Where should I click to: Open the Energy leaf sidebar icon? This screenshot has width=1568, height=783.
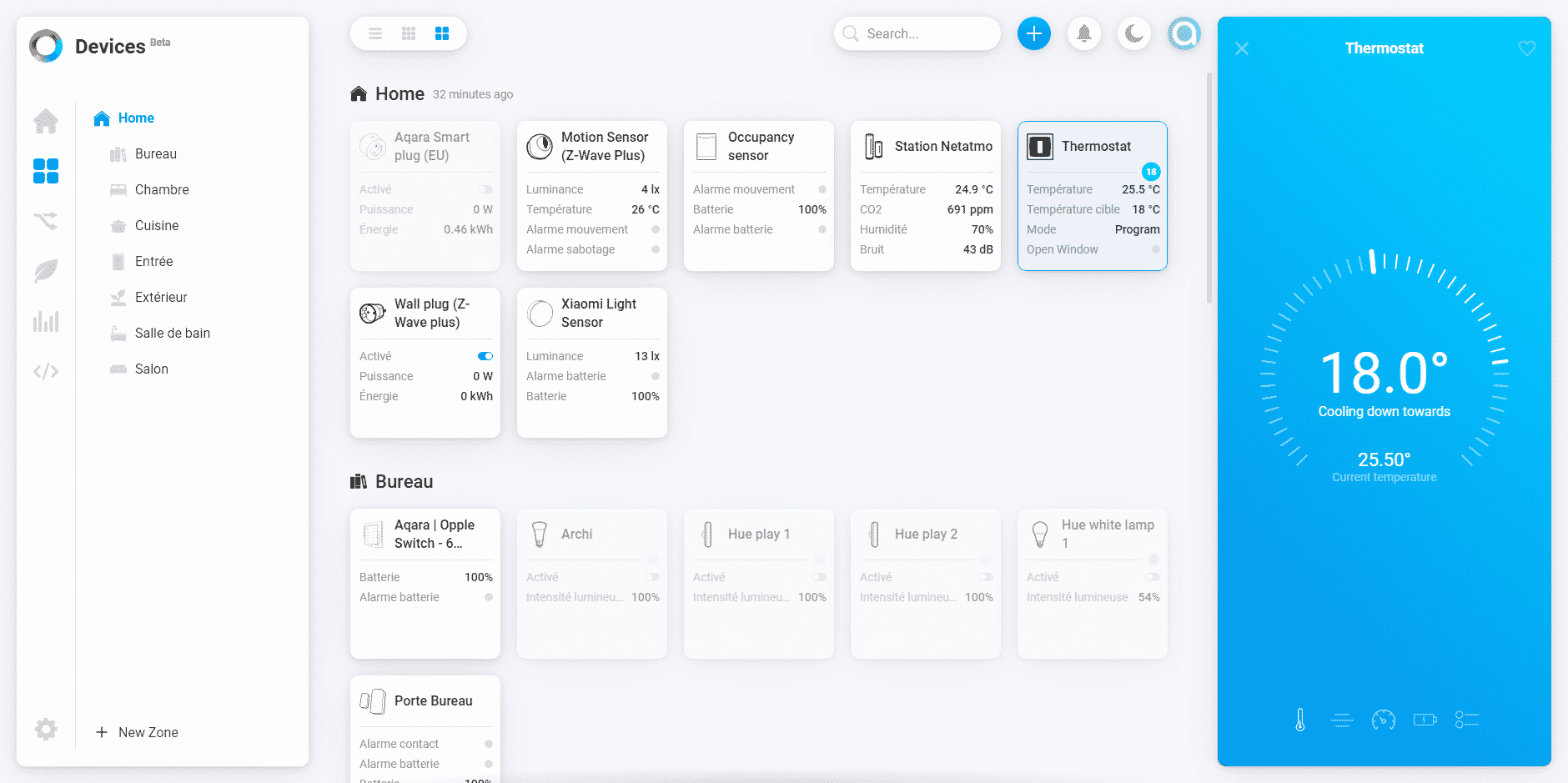(46, 271)
